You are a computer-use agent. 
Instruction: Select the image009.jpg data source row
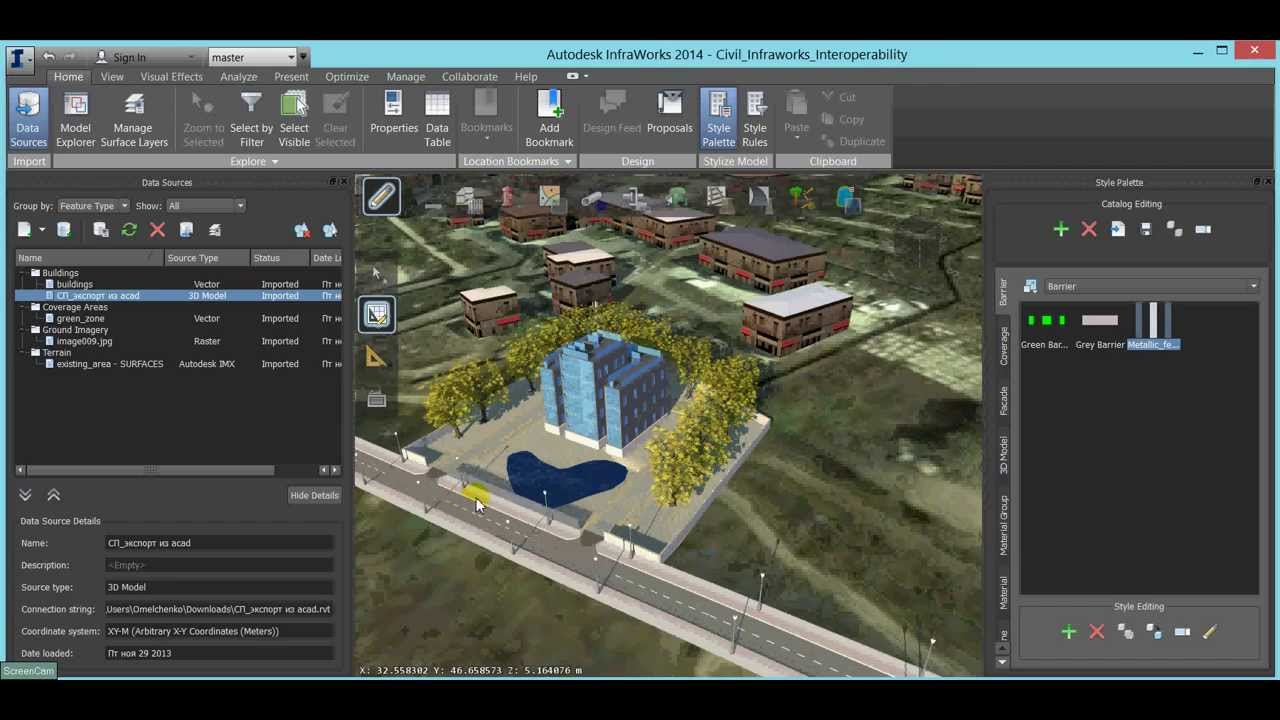[x=178, y=342]
